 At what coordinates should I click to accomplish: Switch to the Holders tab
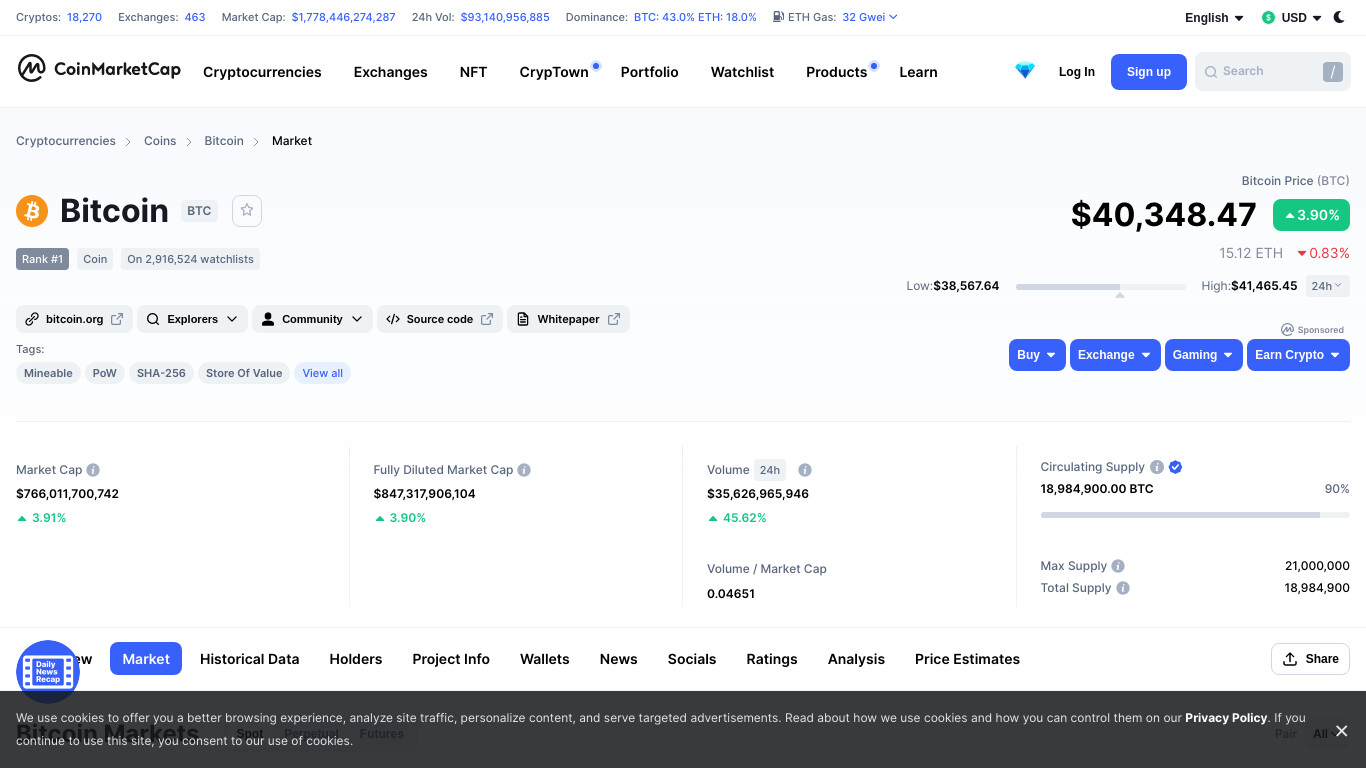[356, 659]
